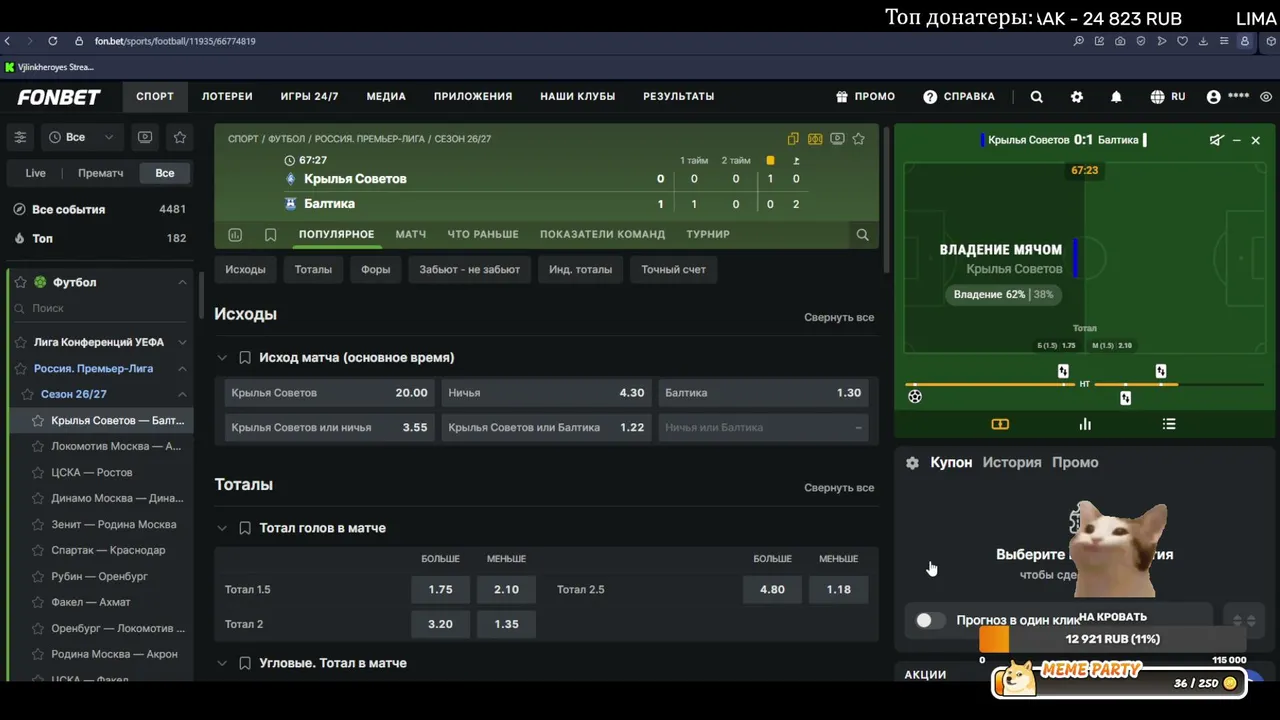
Task: Click Свернуть все next to Исходы
Action: pos(839,318)
